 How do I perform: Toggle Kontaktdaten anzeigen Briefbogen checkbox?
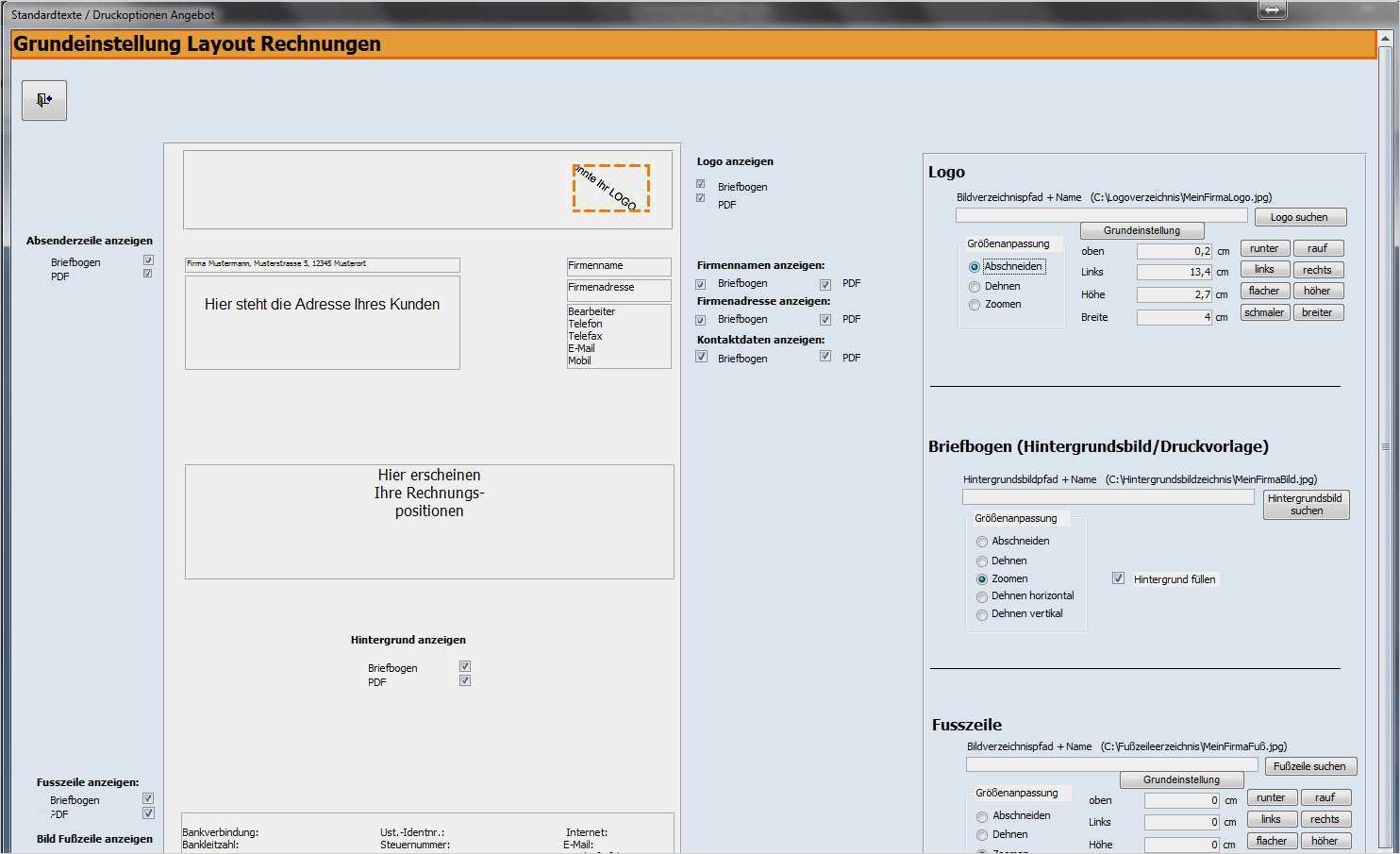[x=701, y=357]
